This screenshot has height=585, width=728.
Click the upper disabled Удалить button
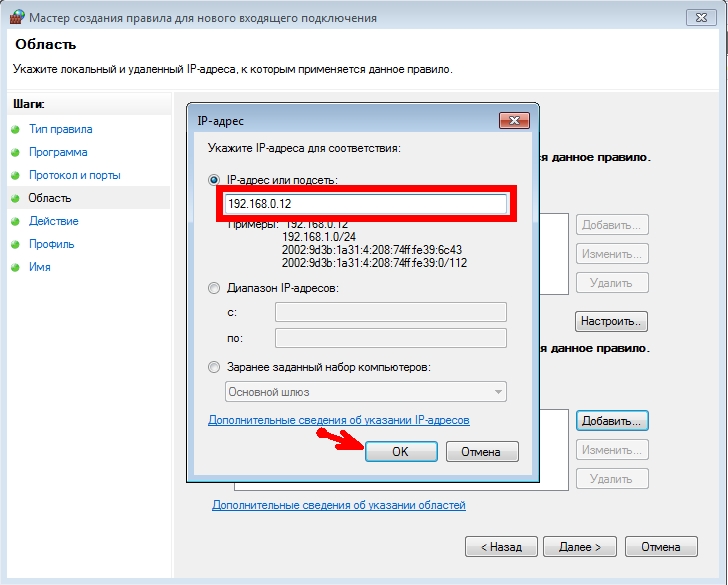pos(612,283)
